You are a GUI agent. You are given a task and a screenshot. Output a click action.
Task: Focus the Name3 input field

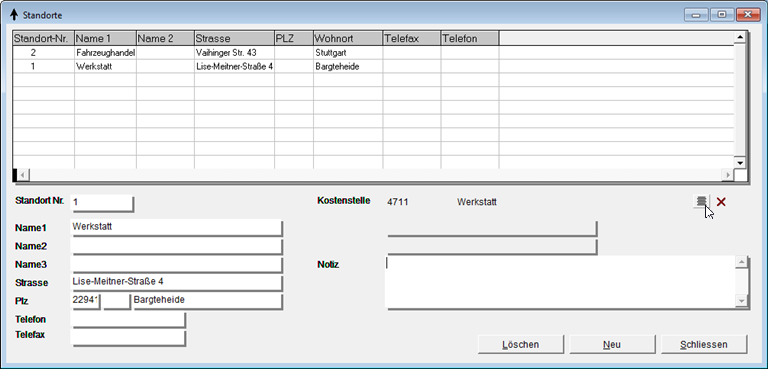(x=176, y=265)
